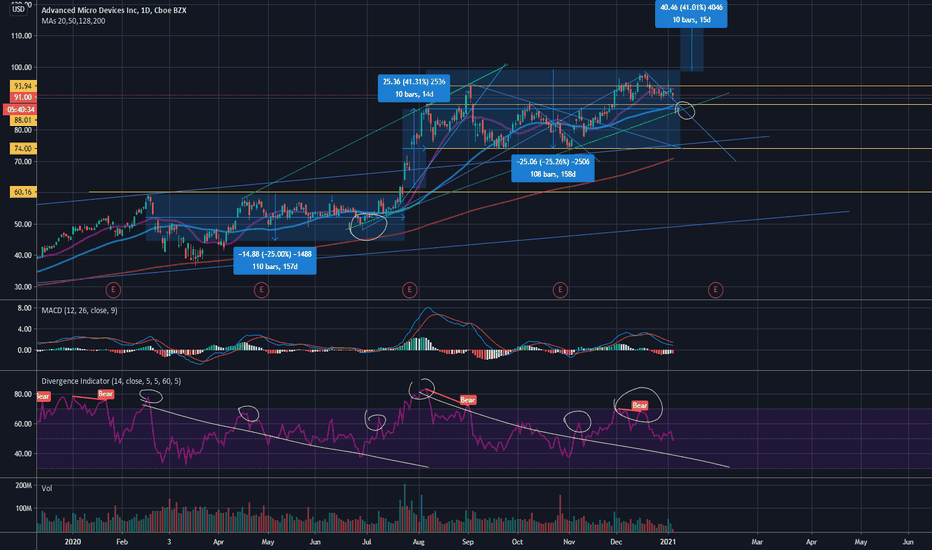Click the Sep date on time axis

click(468, 542)
